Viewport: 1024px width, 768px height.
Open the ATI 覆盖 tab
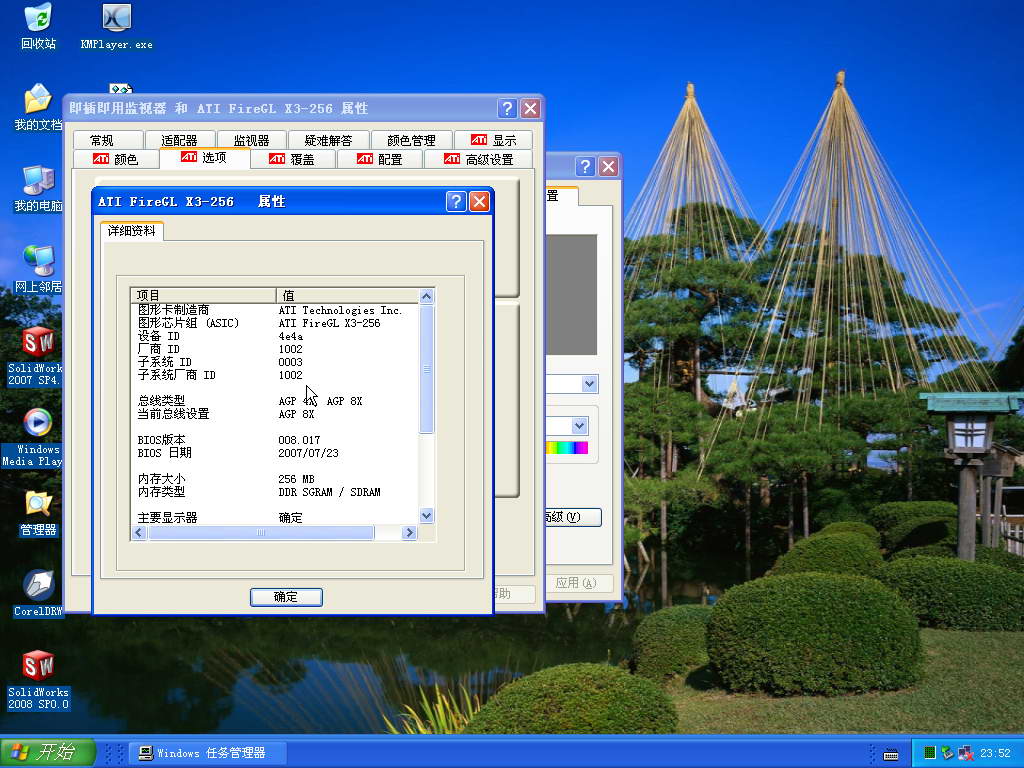point(293,159)
